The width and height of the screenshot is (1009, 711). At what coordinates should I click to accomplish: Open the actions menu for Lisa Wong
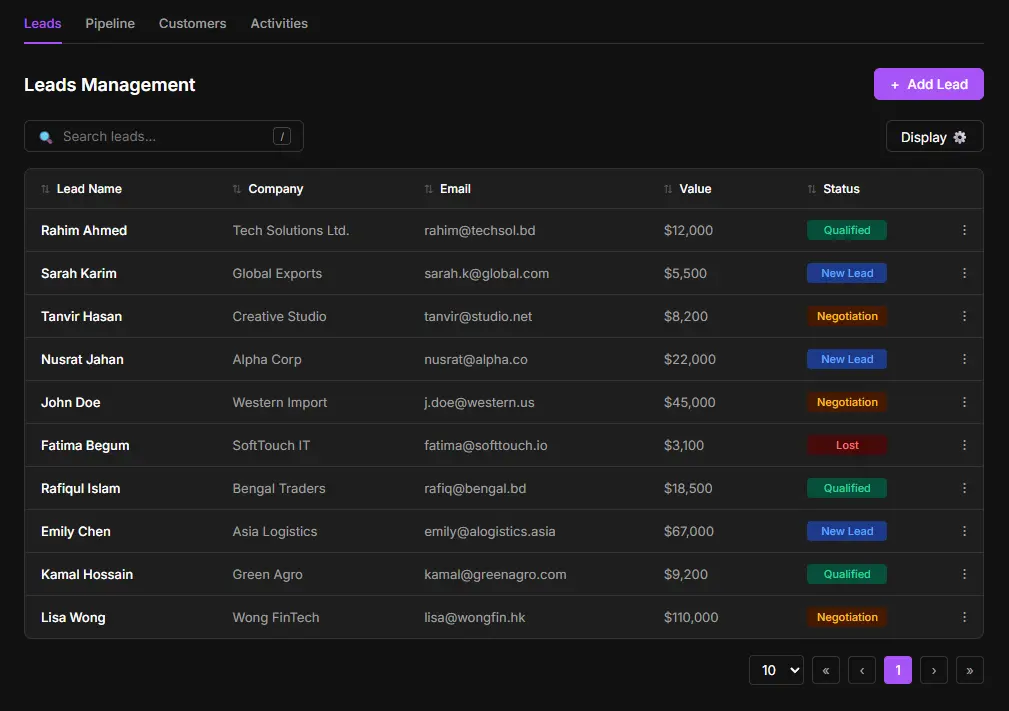964,617
